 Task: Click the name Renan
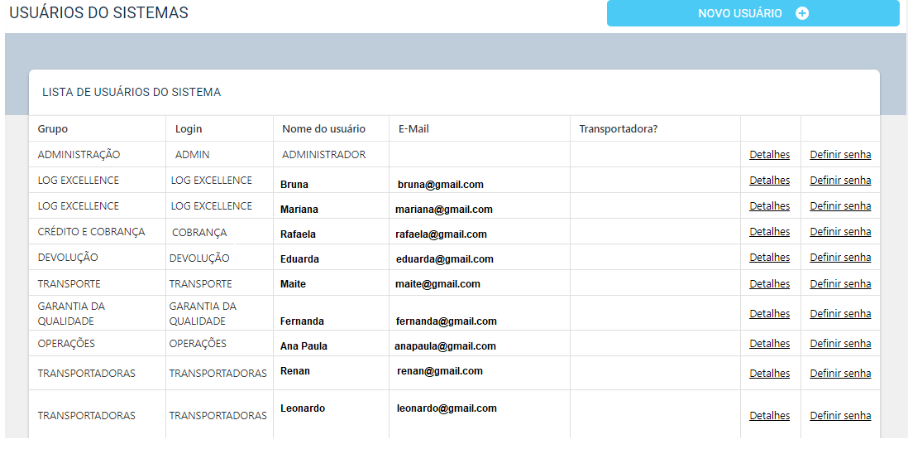coord(295,371)
